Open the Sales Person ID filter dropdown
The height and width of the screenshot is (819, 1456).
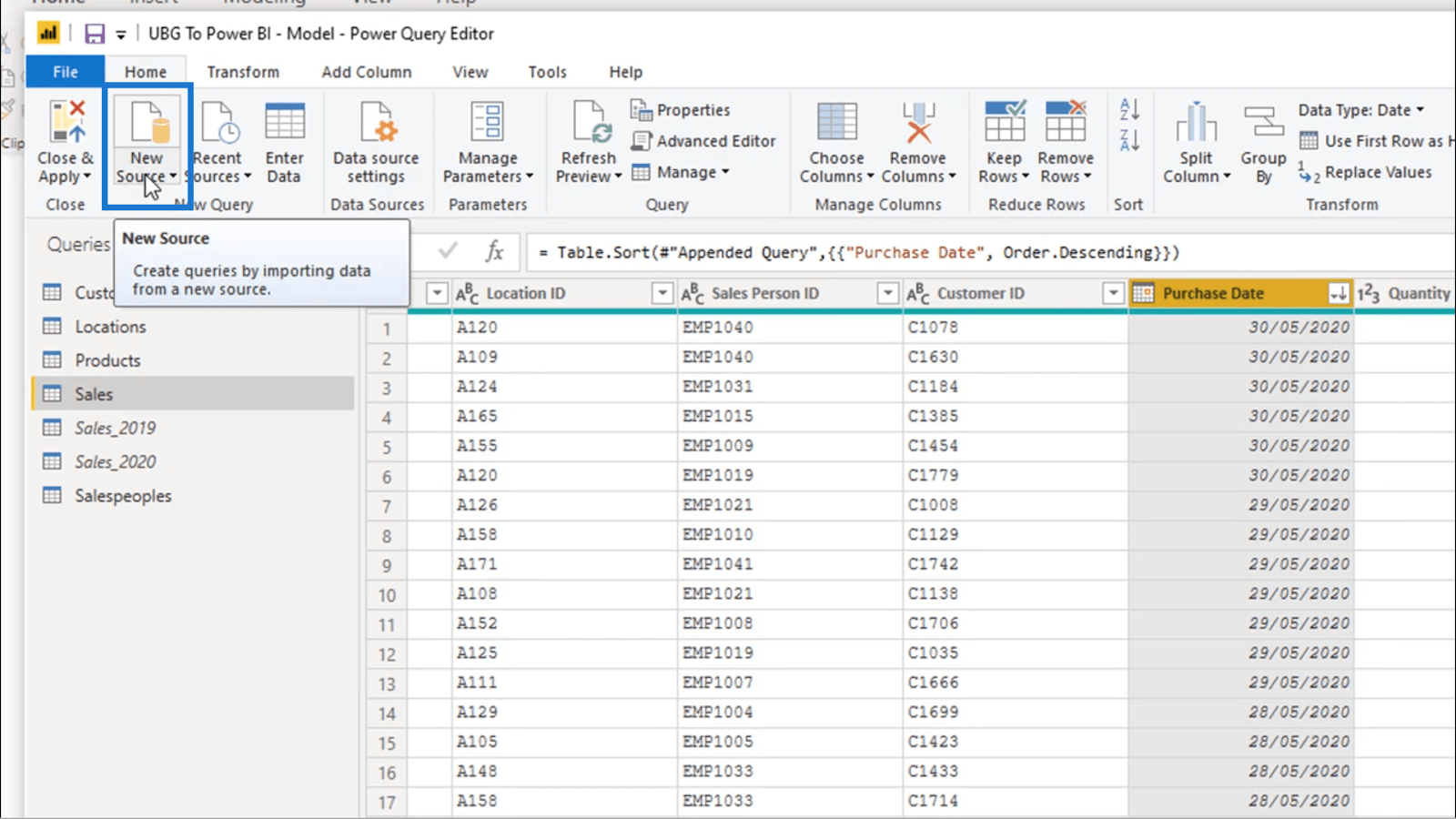coord(887,293)
